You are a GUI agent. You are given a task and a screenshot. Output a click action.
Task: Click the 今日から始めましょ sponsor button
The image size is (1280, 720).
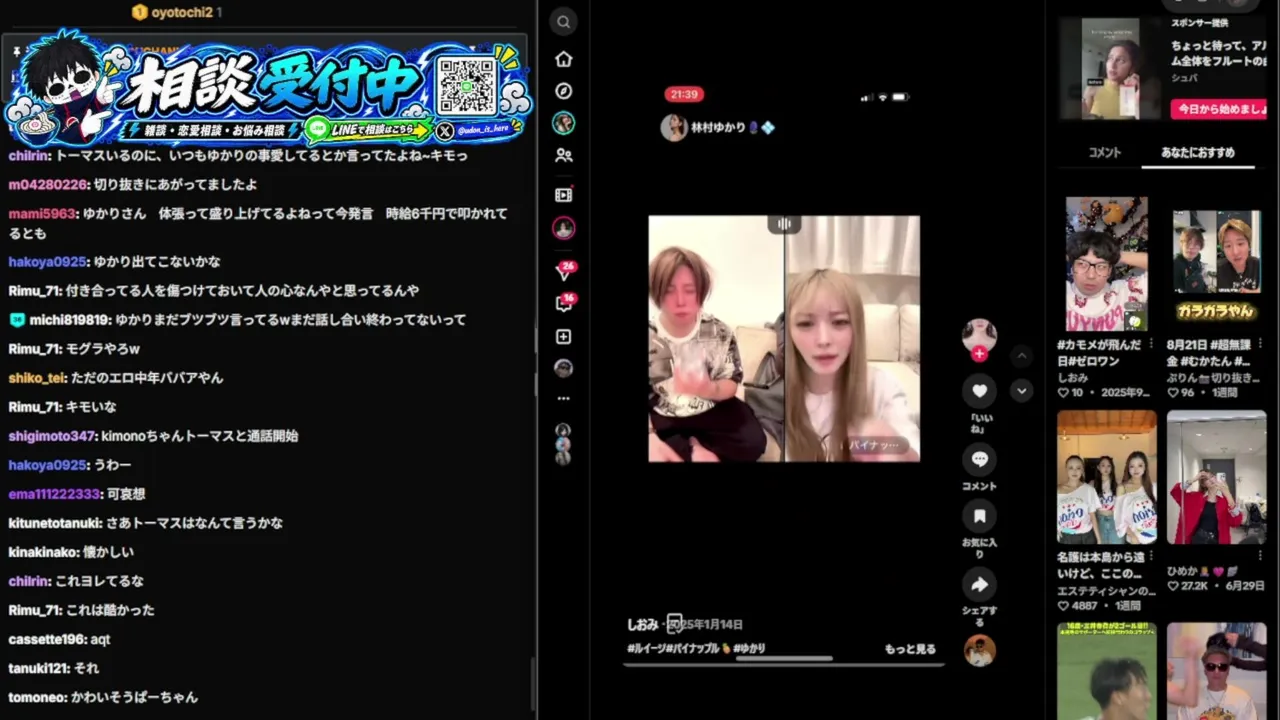click(x=1217, y=108)
